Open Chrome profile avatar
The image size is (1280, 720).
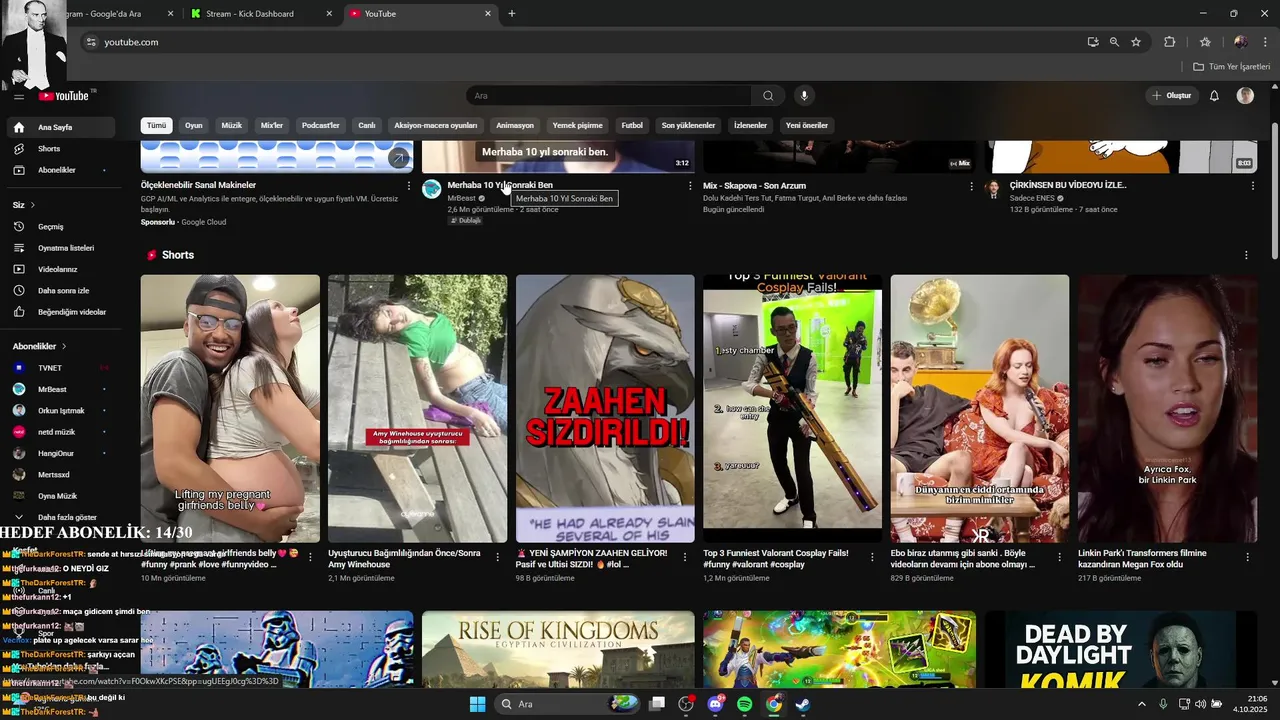click(1241, 42)
